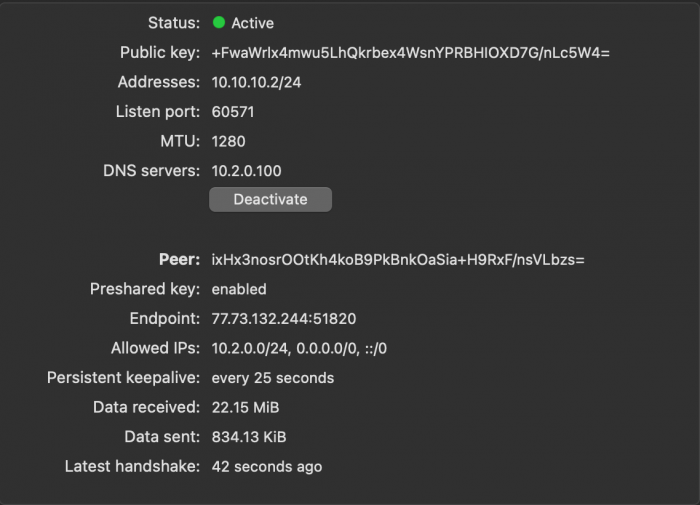
Task: Click the '42 seconds ago' handshake value
Action: (x=267, y=466)
